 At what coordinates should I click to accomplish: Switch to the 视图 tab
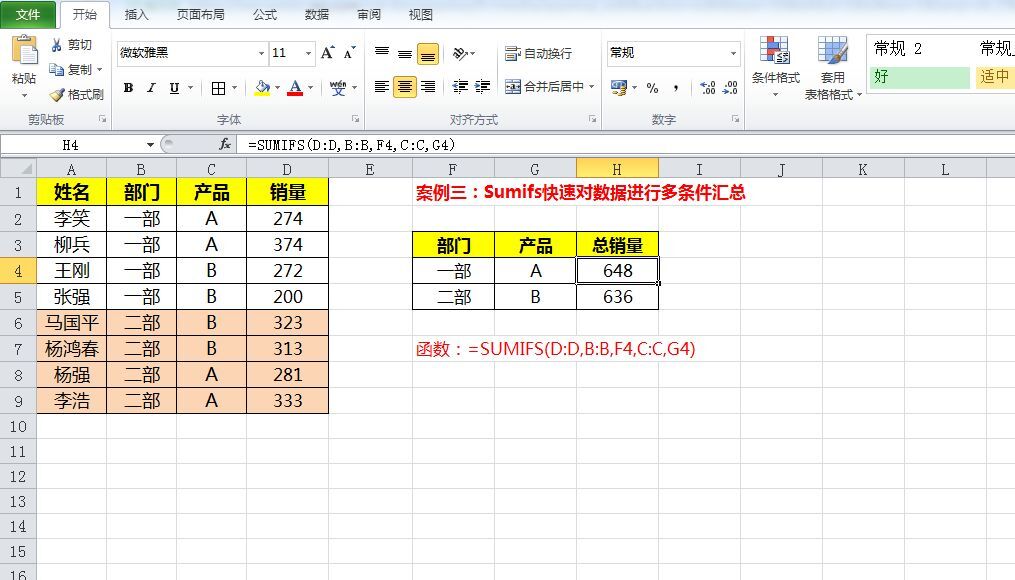click(421, 15)
